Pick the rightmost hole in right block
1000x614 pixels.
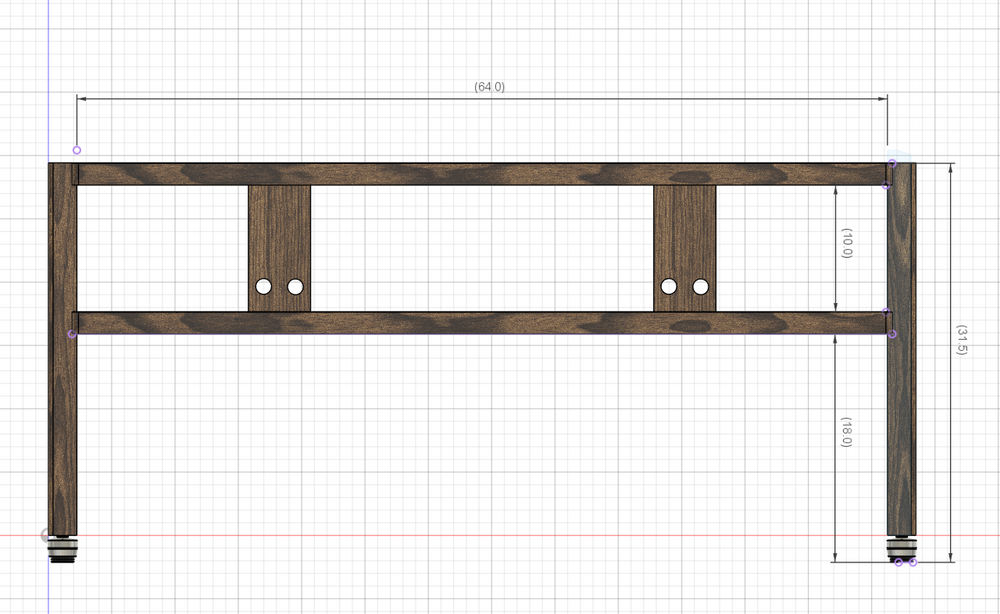(x=701, y=287)
